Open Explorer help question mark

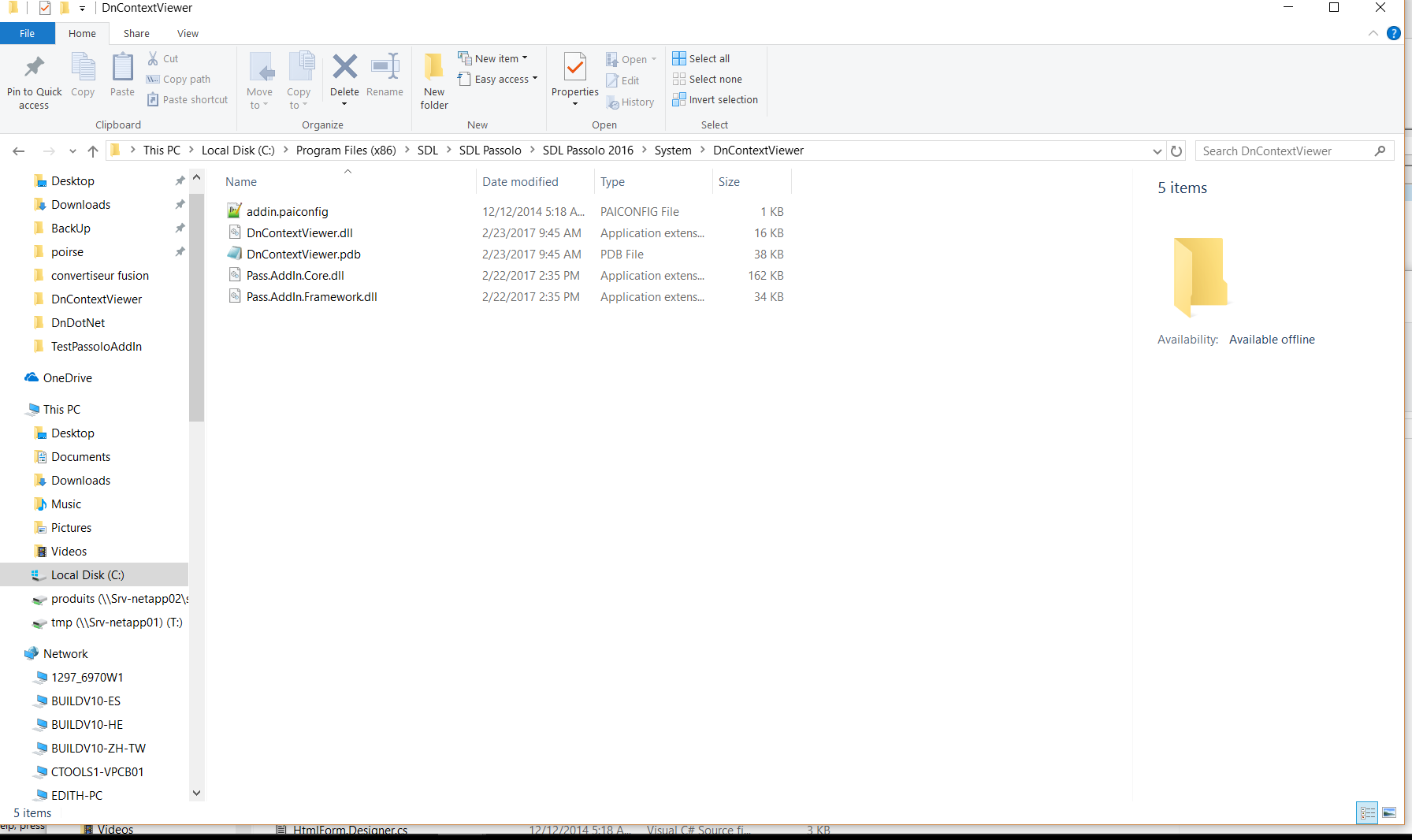(x=1393, y=33)
